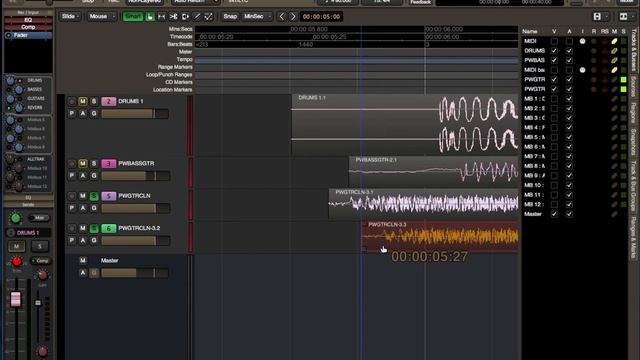Click first PWGTR row green solo indicator
Screen dimensions: 640x360
point(624,80)
